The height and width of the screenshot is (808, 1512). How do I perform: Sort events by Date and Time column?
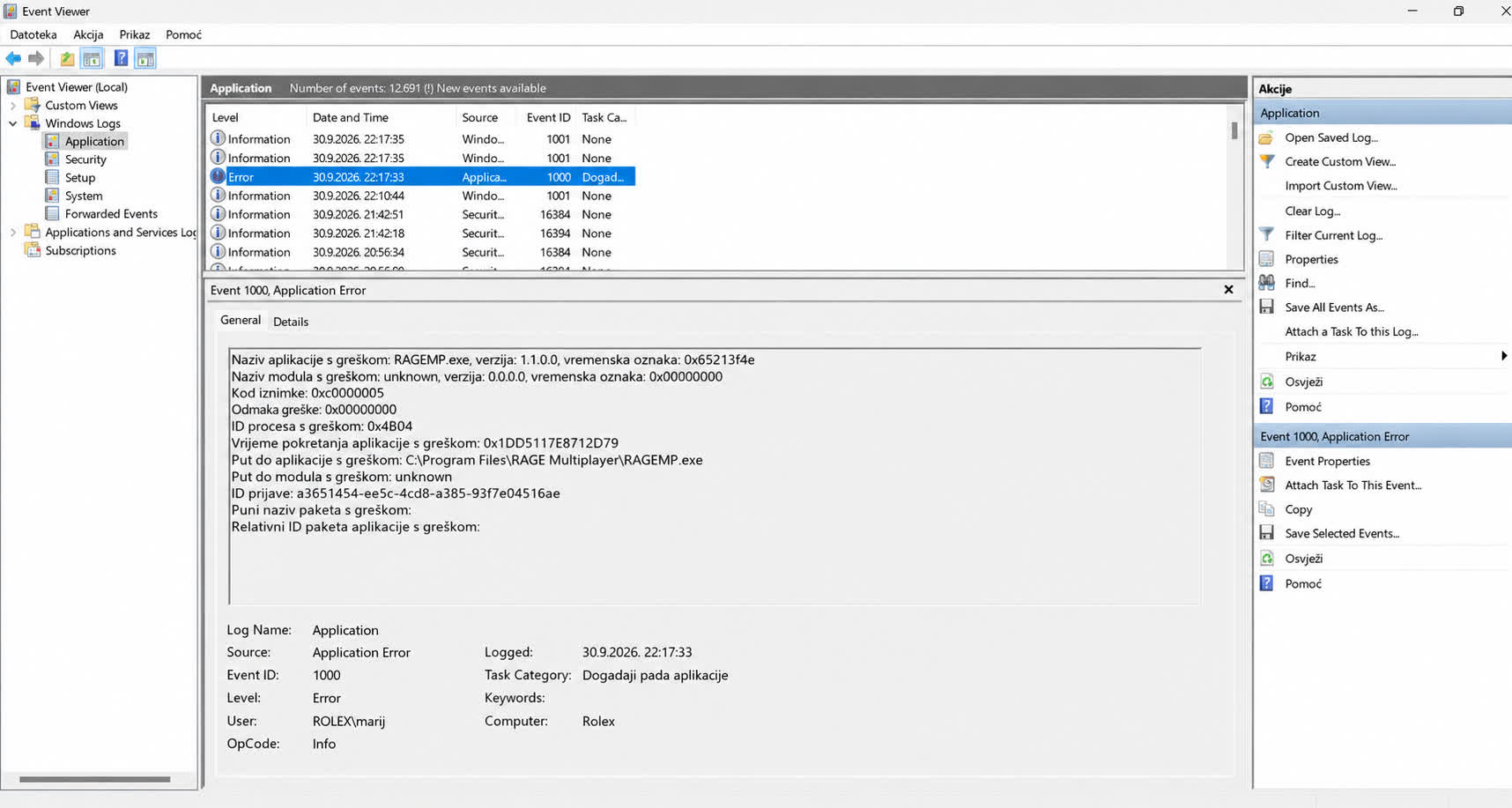(350, 117)
